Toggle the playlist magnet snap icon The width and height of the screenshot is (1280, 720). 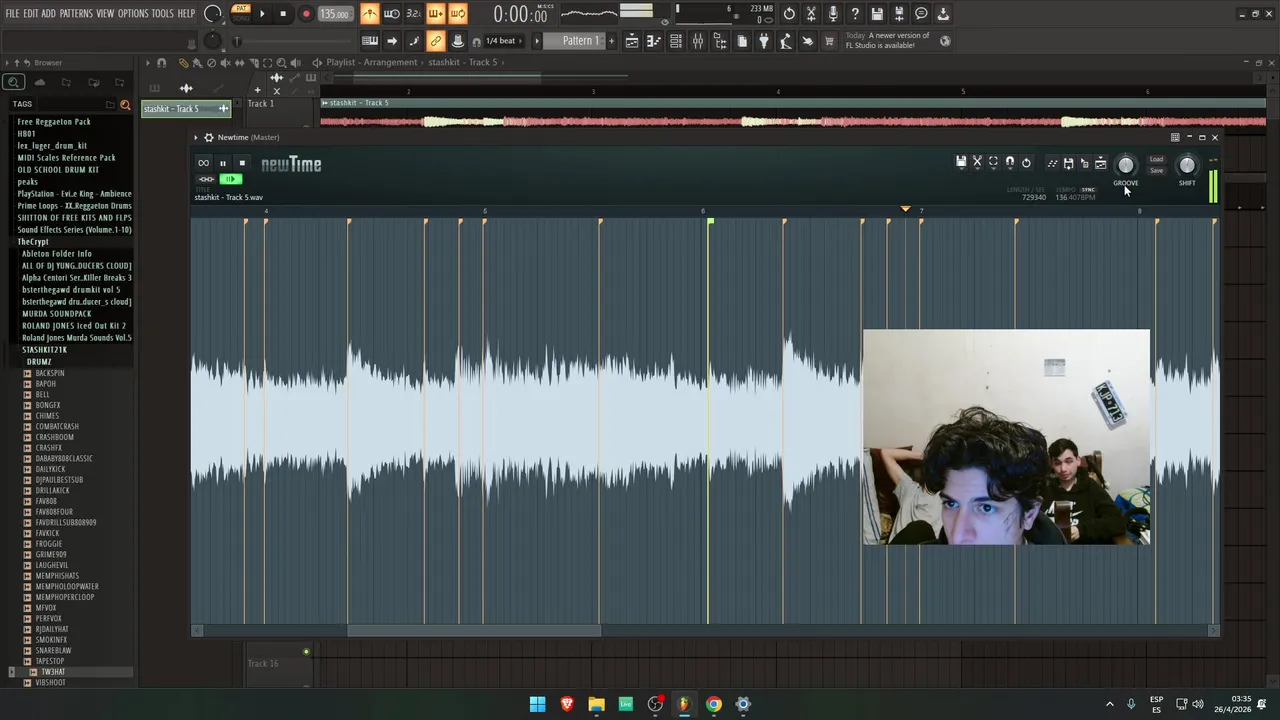pyautogui.click(x=161, y=63)
